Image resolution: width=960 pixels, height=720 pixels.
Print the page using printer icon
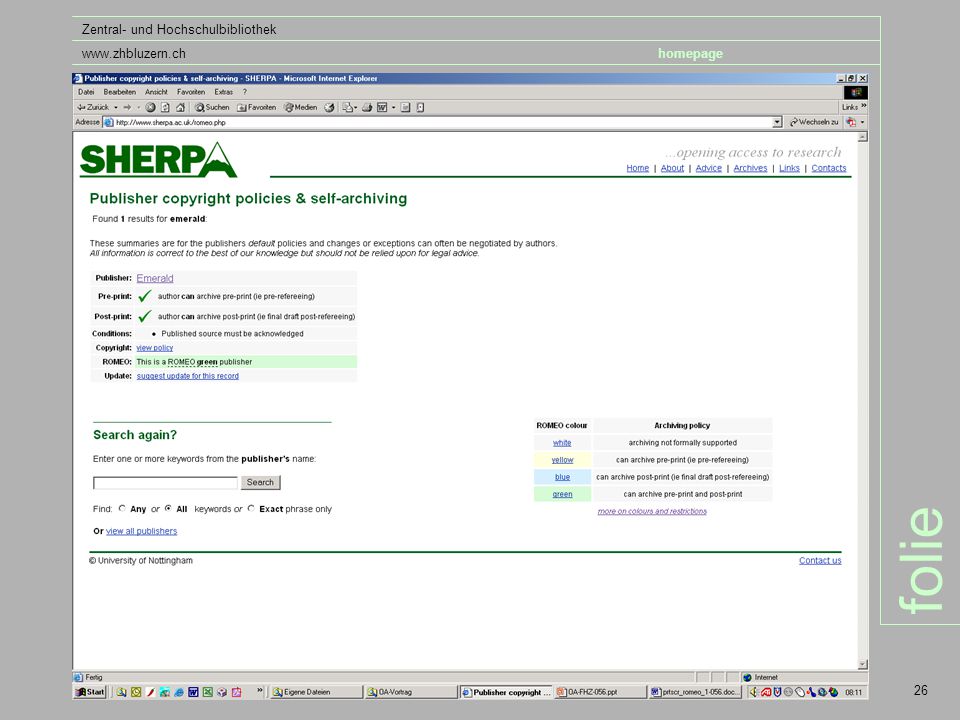367,107
